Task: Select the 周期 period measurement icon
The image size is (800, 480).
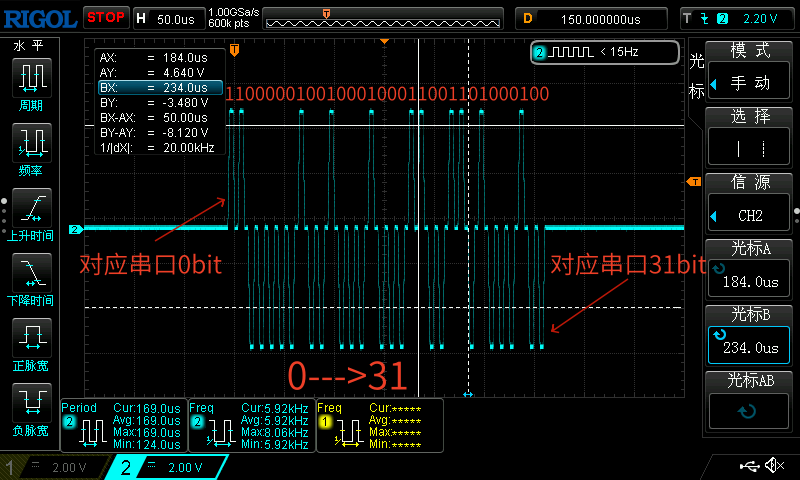Action: click(x=32, y=84)
